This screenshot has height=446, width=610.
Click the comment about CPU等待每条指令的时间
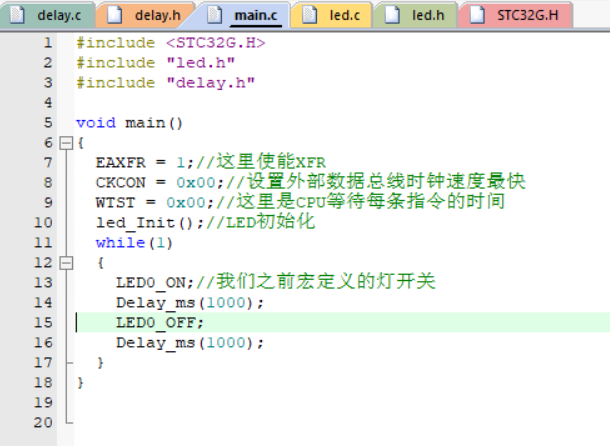361,202
